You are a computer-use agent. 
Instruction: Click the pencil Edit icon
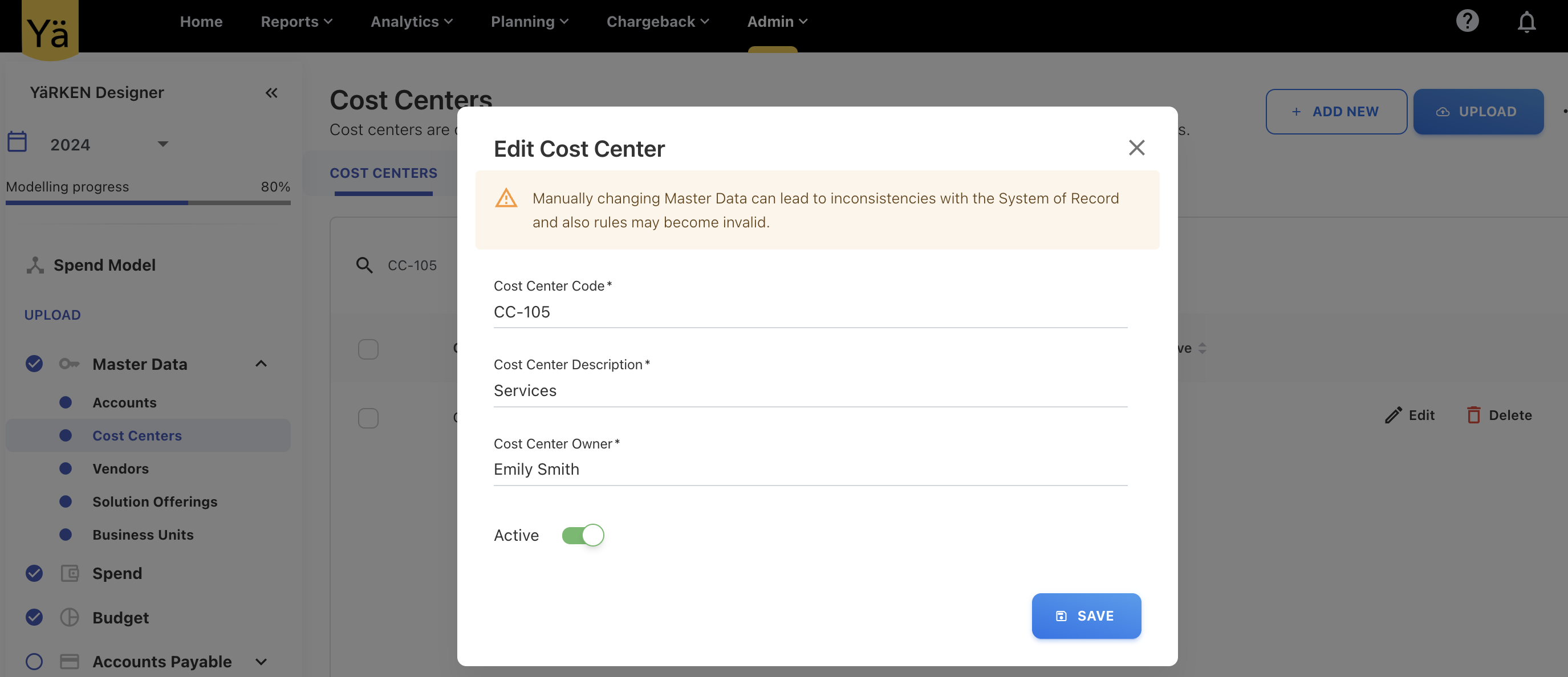tap(1394, 415)
